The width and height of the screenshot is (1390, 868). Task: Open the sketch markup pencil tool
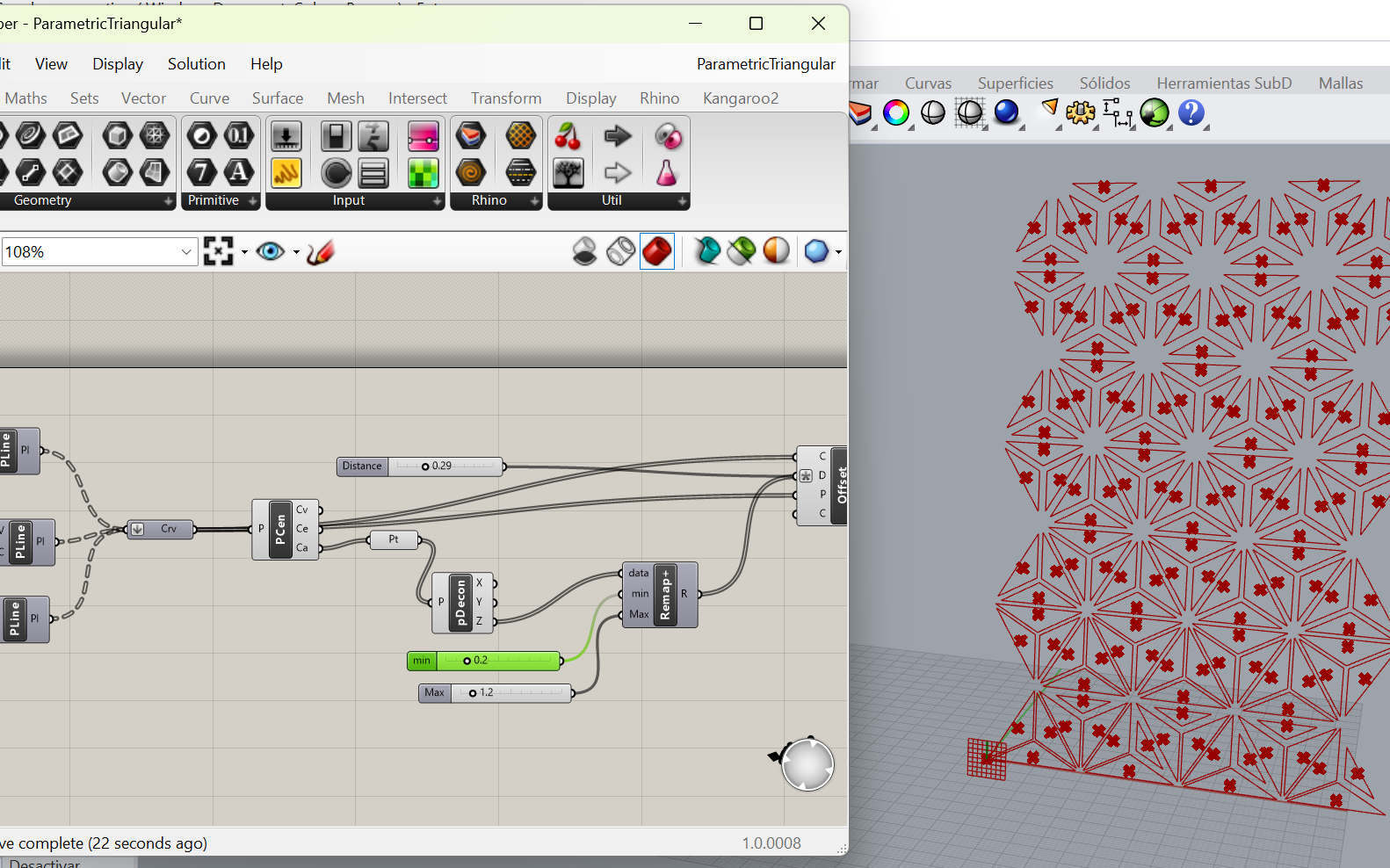pyautogui.click(x=321, y=252)
